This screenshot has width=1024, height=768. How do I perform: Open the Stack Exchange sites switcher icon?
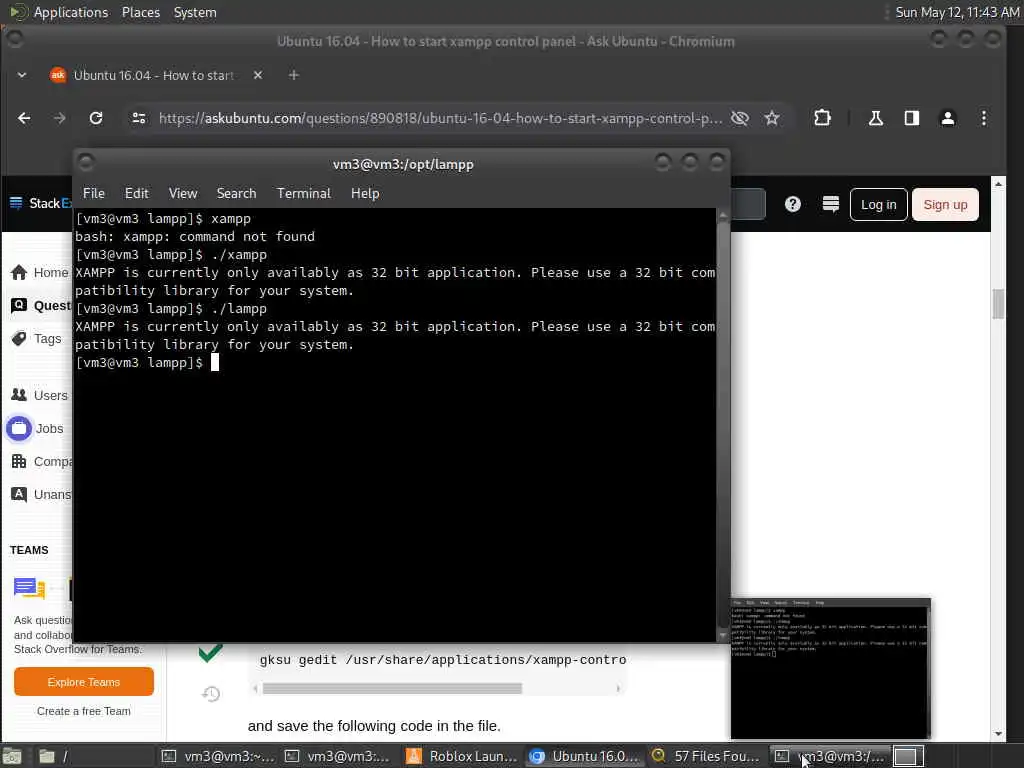[831, 204]
